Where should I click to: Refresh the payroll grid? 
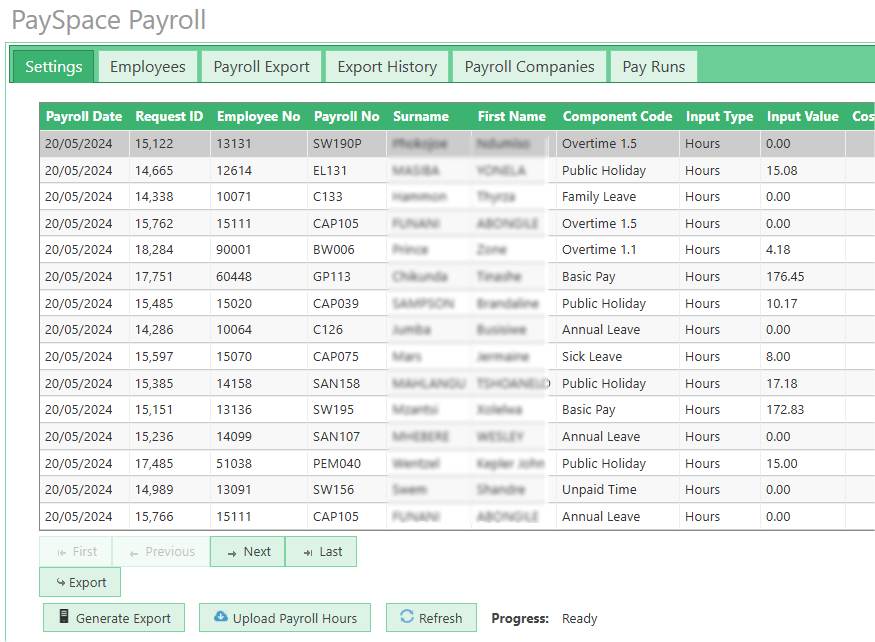pos(431,617)
